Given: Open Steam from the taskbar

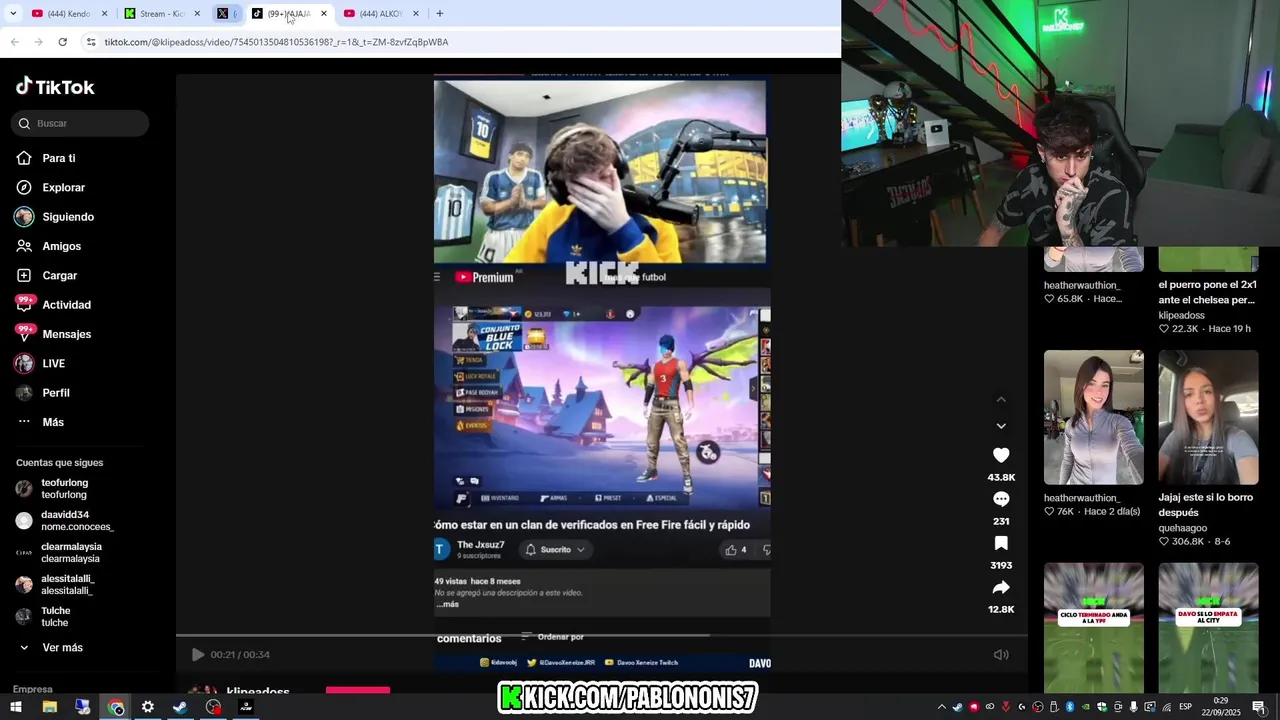Looking at the screenshot, I should pyautogui.click(x=180, y=707).
